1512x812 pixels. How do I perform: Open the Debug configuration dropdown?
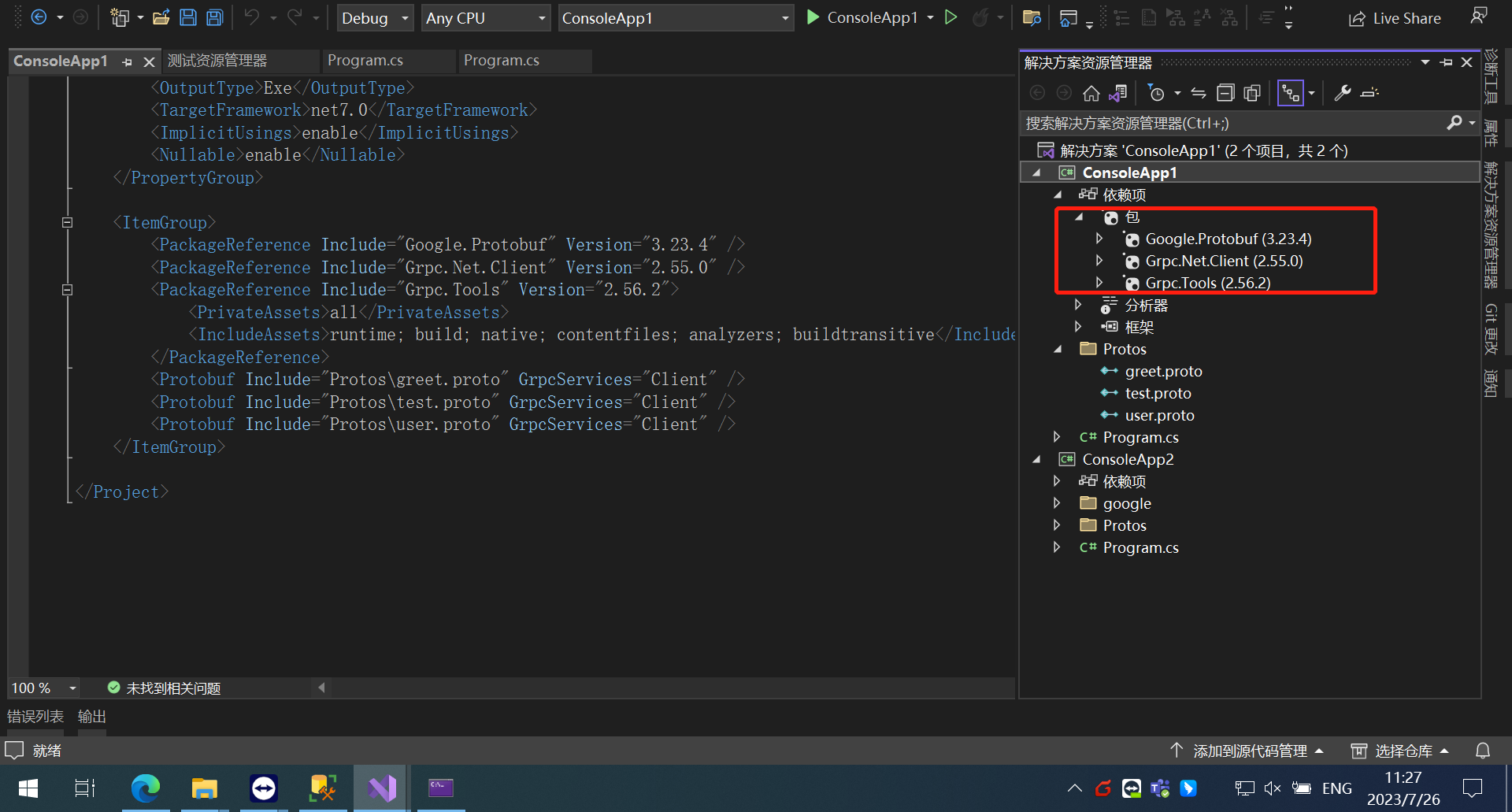click(376, 18)
